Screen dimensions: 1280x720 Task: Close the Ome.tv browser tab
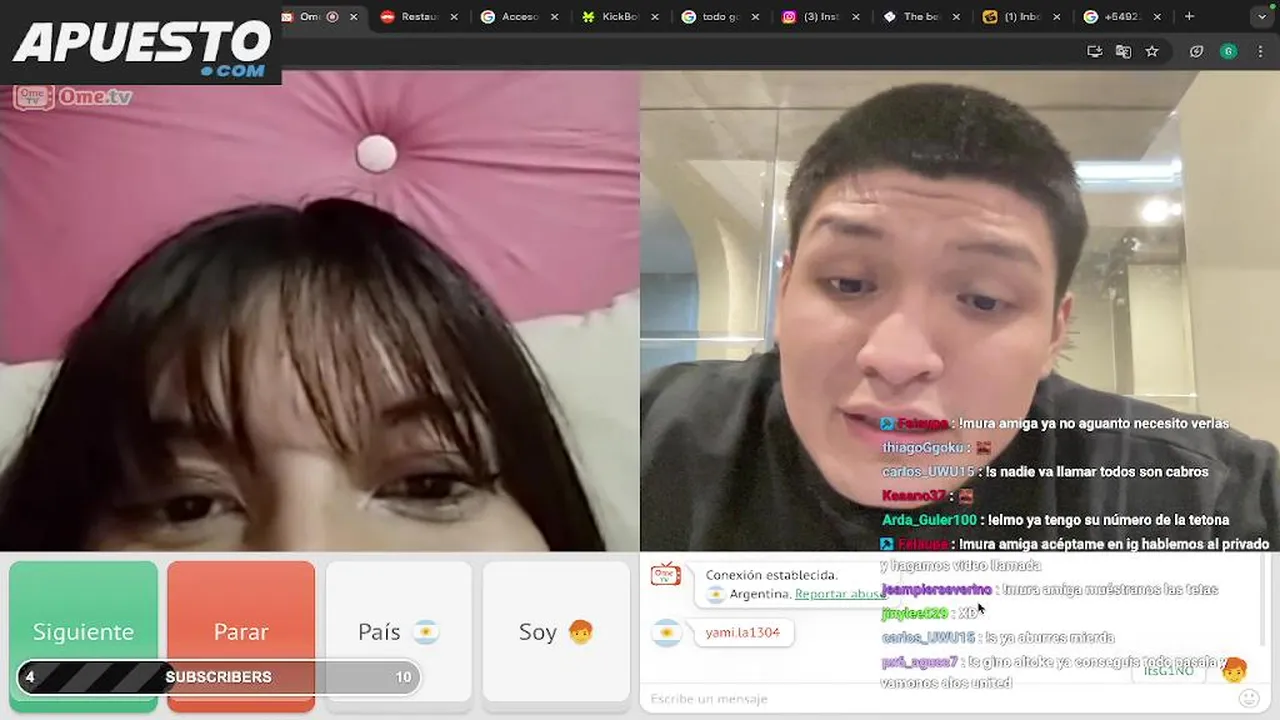[x=354, y=17]
